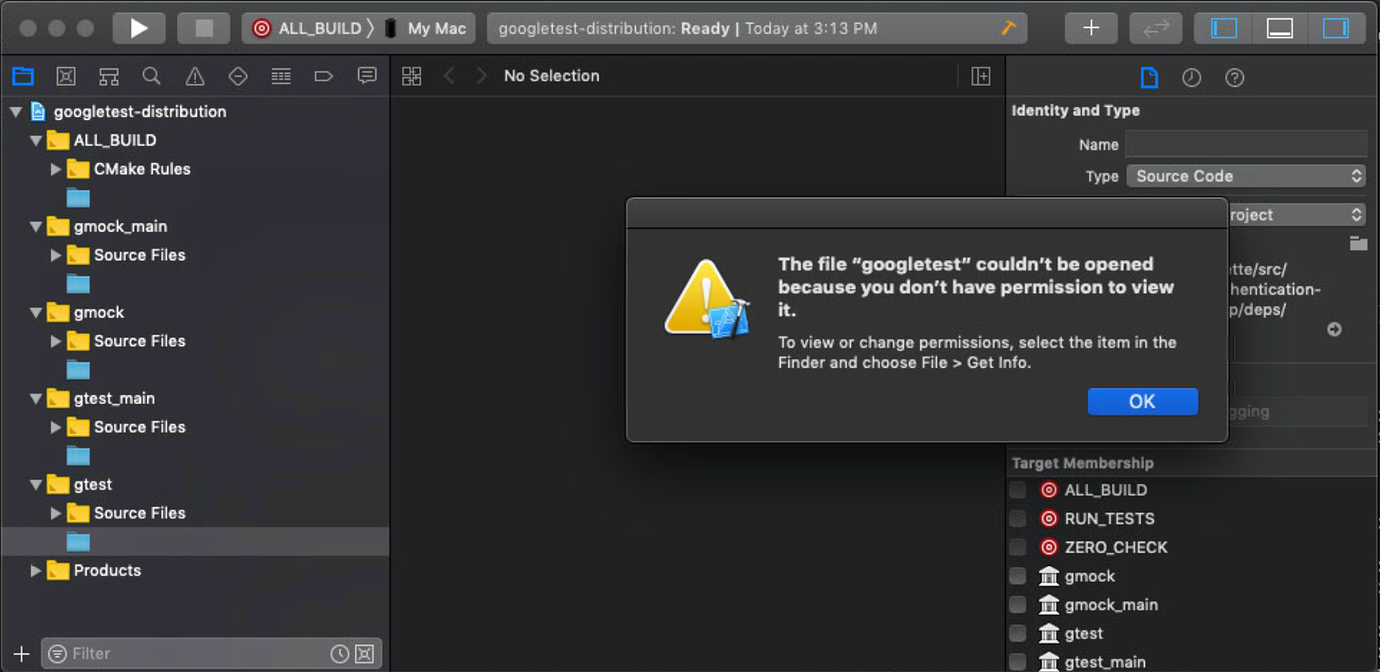
Task: Click the Run (play) button
Action: click(x=139, y=28)
